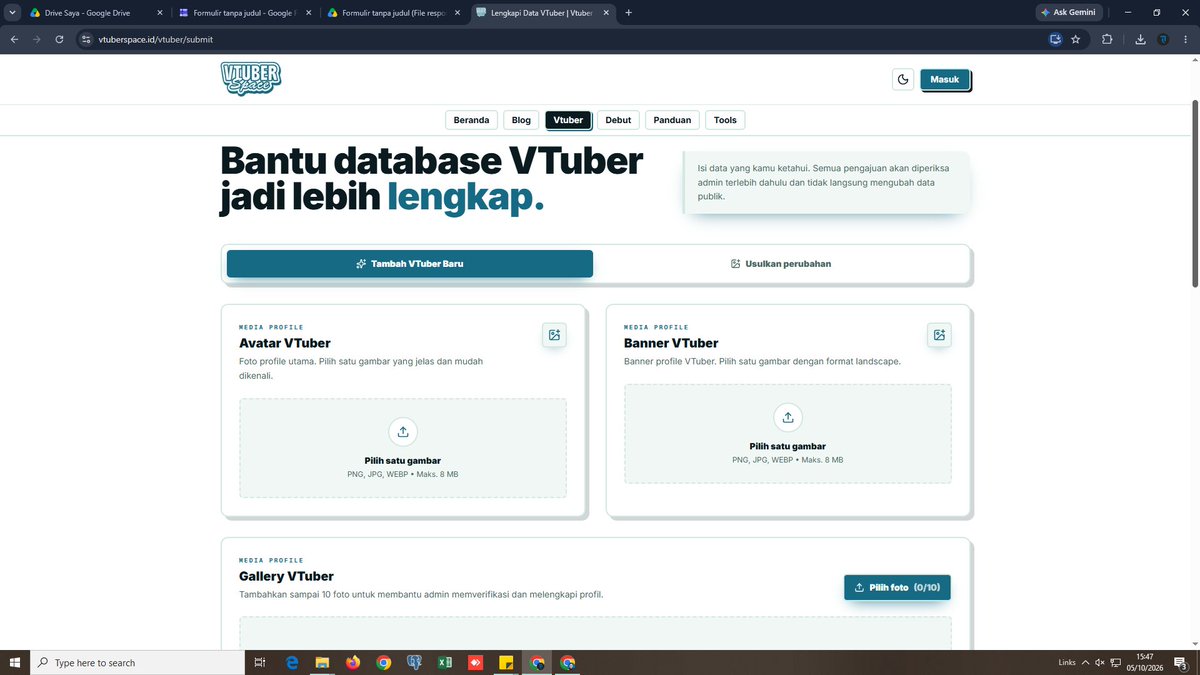Click the Masuk login button
1200x675 pixels.
coord(945,79)
